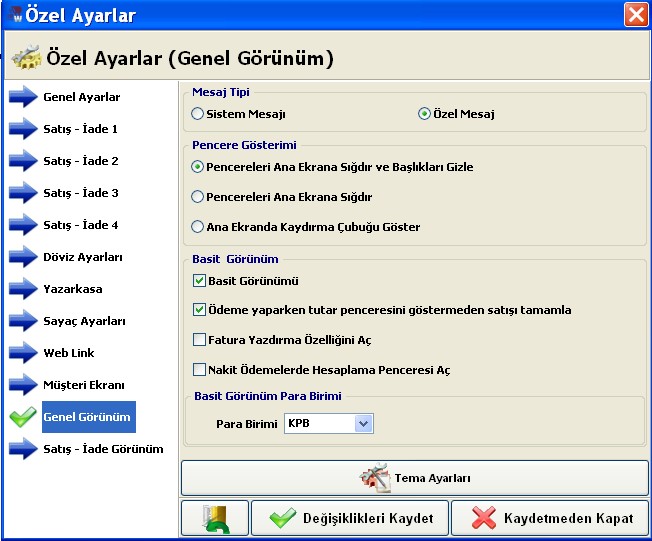The image size is (652, 541).
Task: Choose the Pencereleri Ana Ekrana Sığdır option
Action: (x=197, y=197)
